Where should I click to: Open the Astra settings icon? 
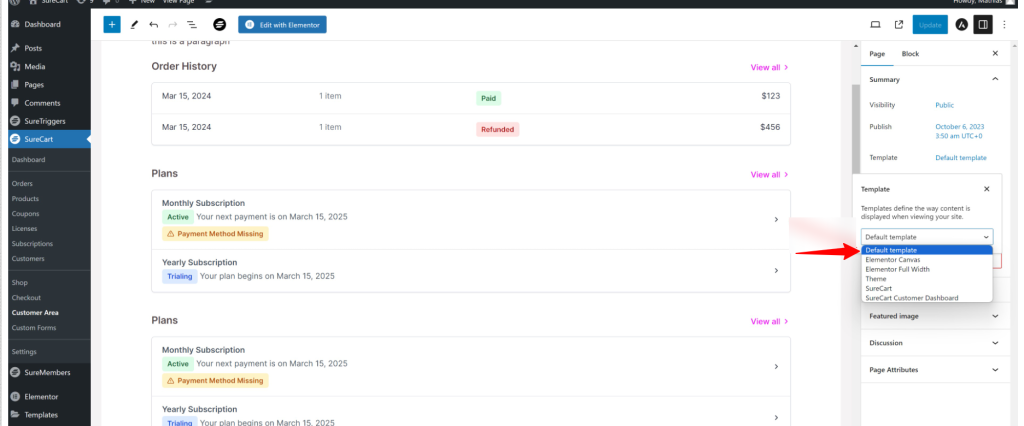(x=961, y=24)
